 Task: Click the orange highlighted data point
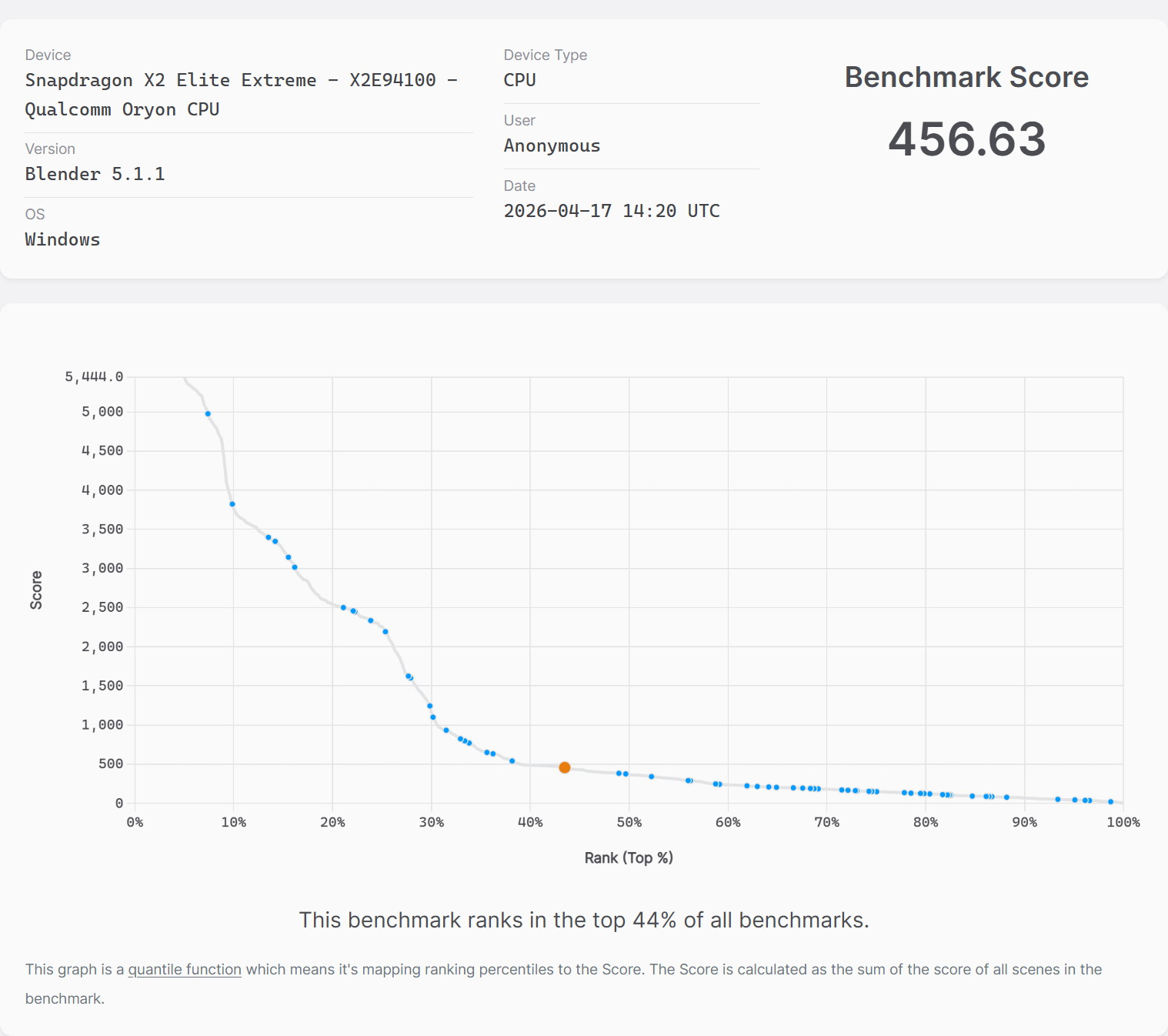click(x=565, y=767)
